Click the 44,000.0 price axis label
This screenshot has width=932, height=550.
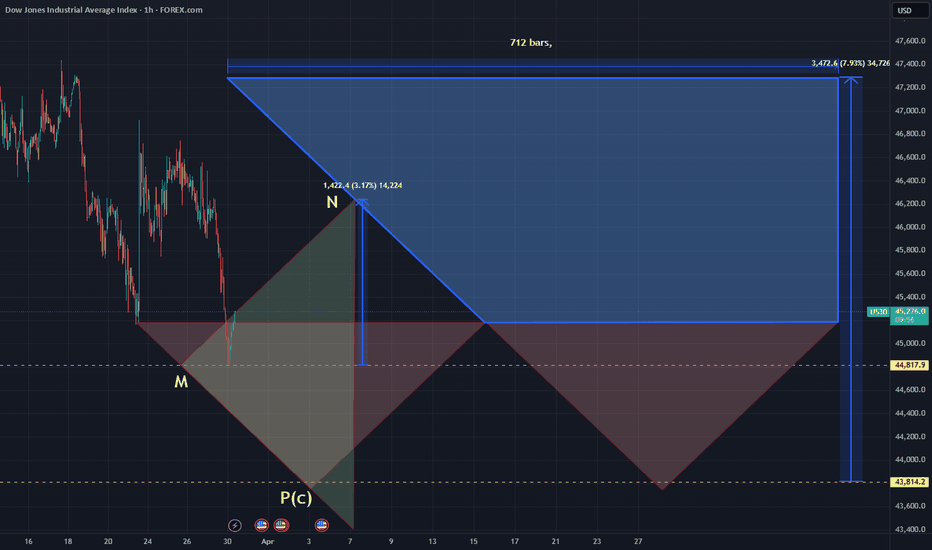click(x=910, y=460)
